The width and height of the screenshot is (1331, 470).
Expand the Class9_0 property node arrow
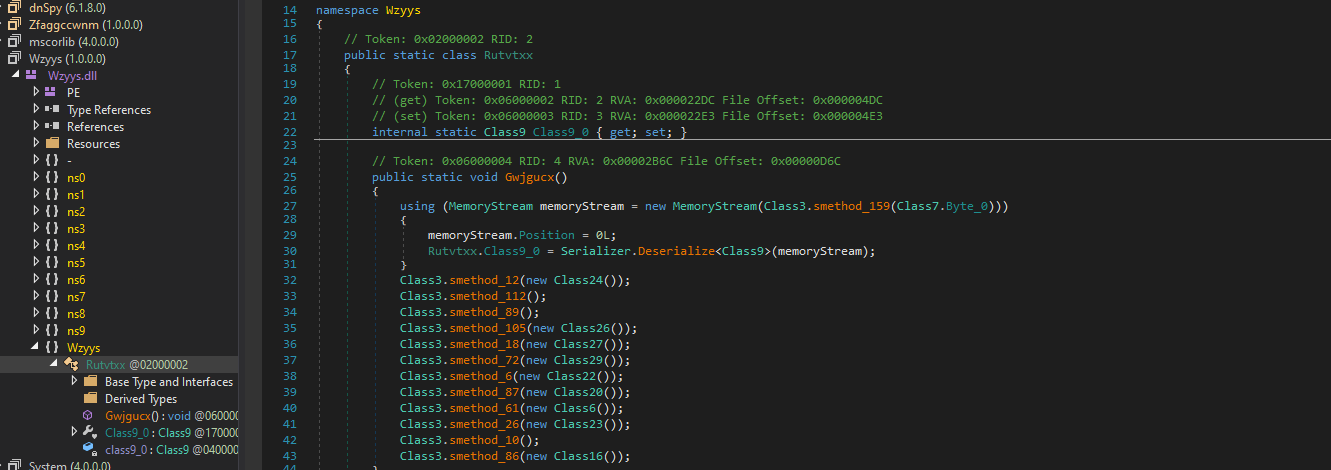tap(74, 432)
